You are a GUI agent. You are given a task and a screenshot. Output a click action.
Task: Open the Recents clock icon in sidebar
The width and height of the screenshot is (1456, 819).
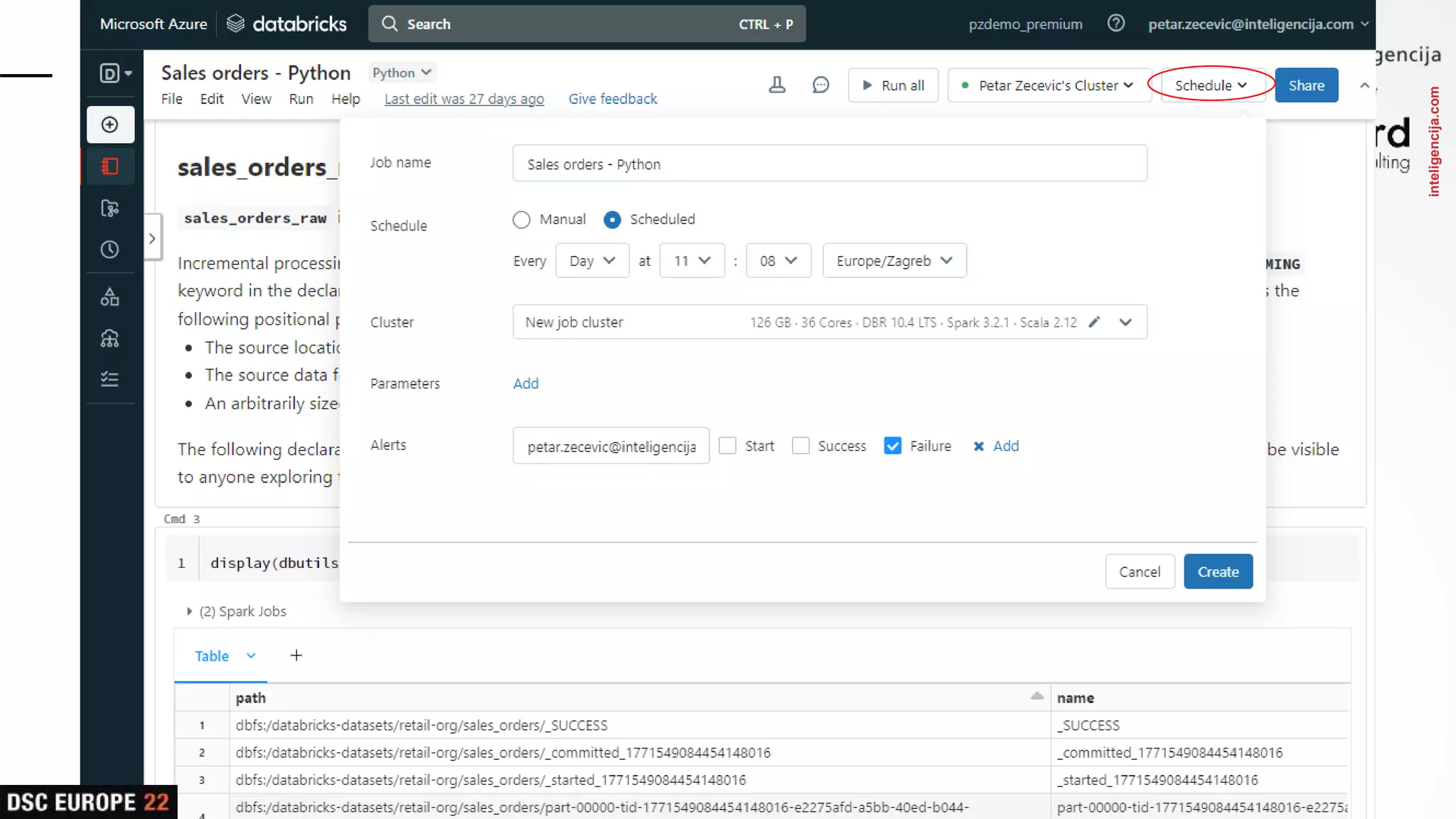(110, 250)
